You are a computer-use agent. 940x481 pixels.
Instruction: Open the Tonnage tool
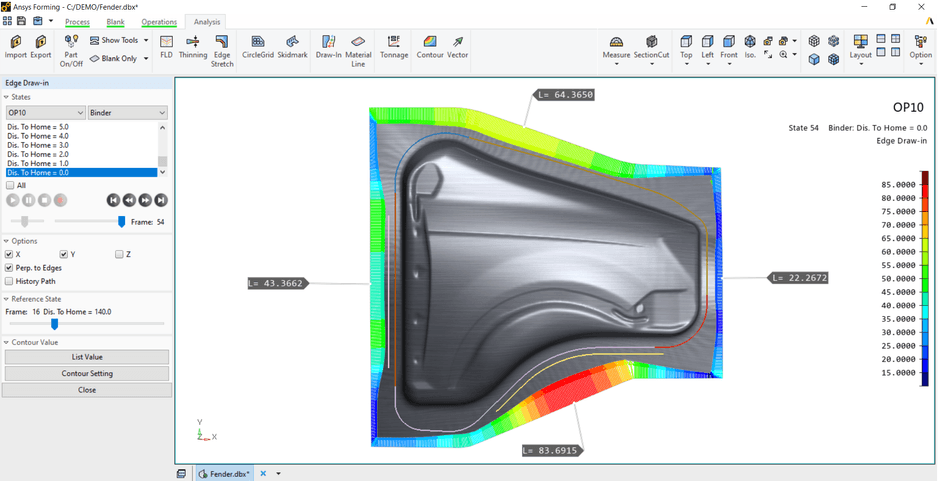[x=394, y=46]
